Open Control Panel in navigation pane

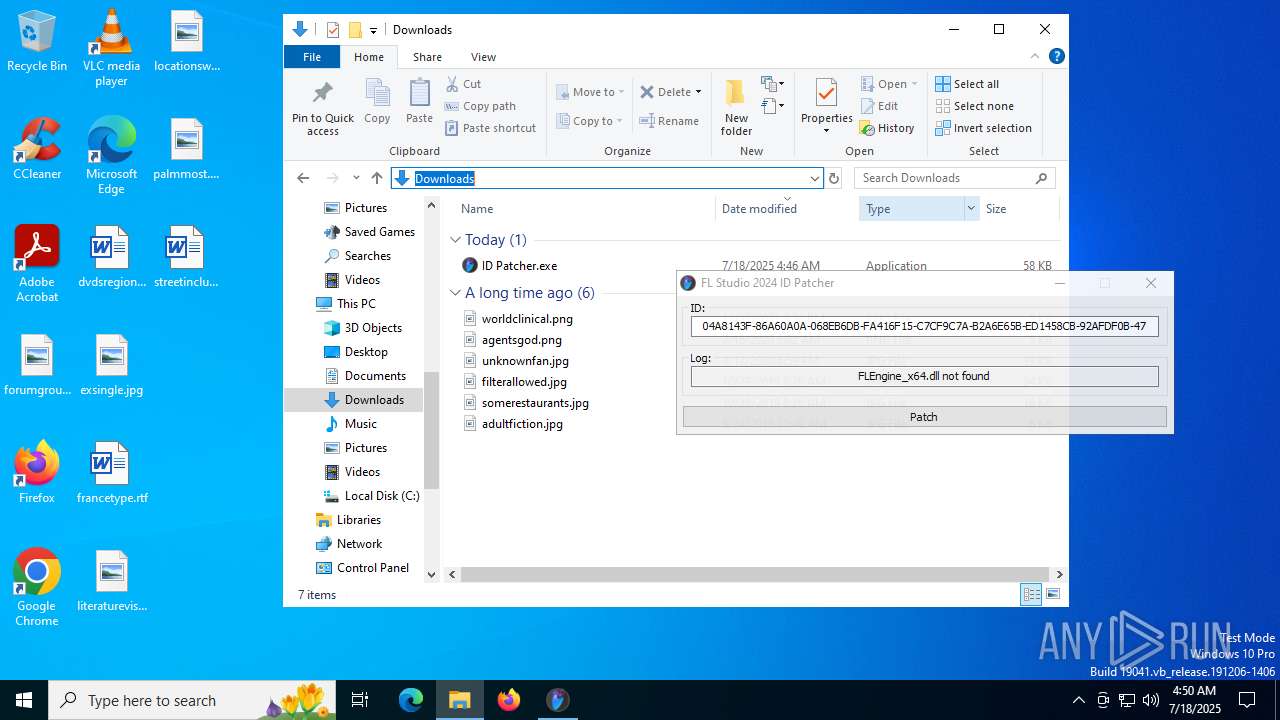(x=363, y=568)
